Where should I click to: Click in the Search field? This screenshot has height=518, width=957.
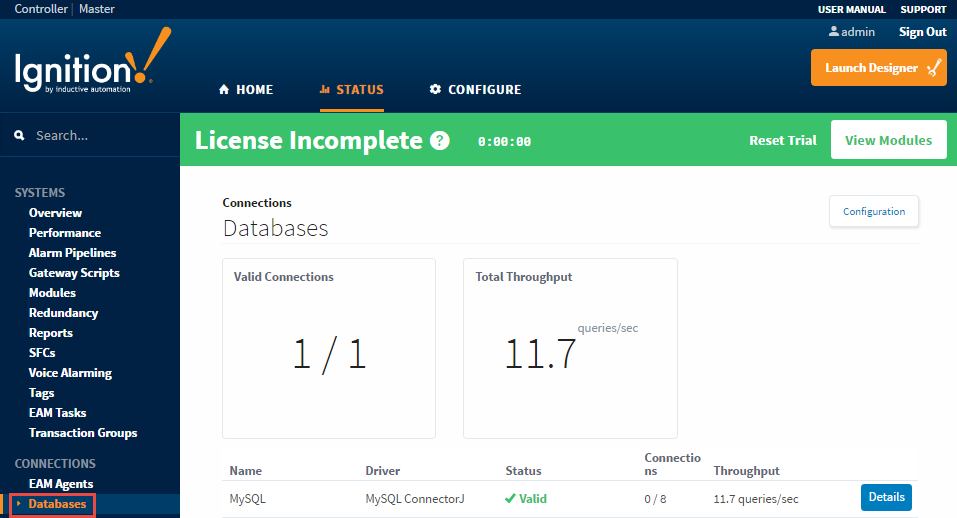pos(100,135)
